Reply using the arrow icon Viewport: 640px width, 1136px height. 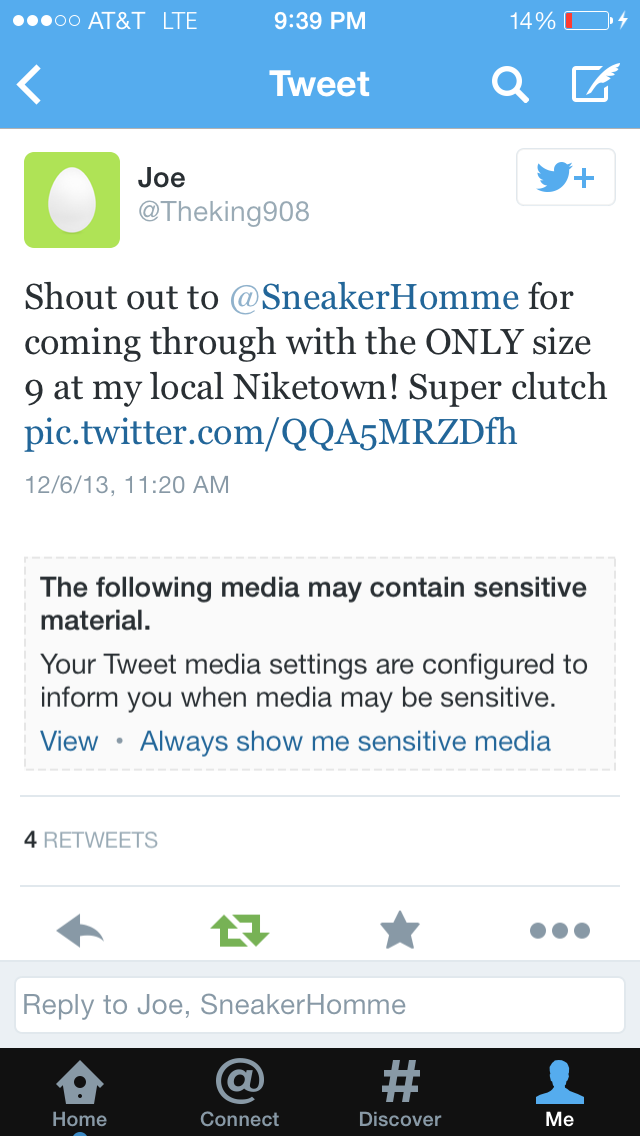[80, 930]
